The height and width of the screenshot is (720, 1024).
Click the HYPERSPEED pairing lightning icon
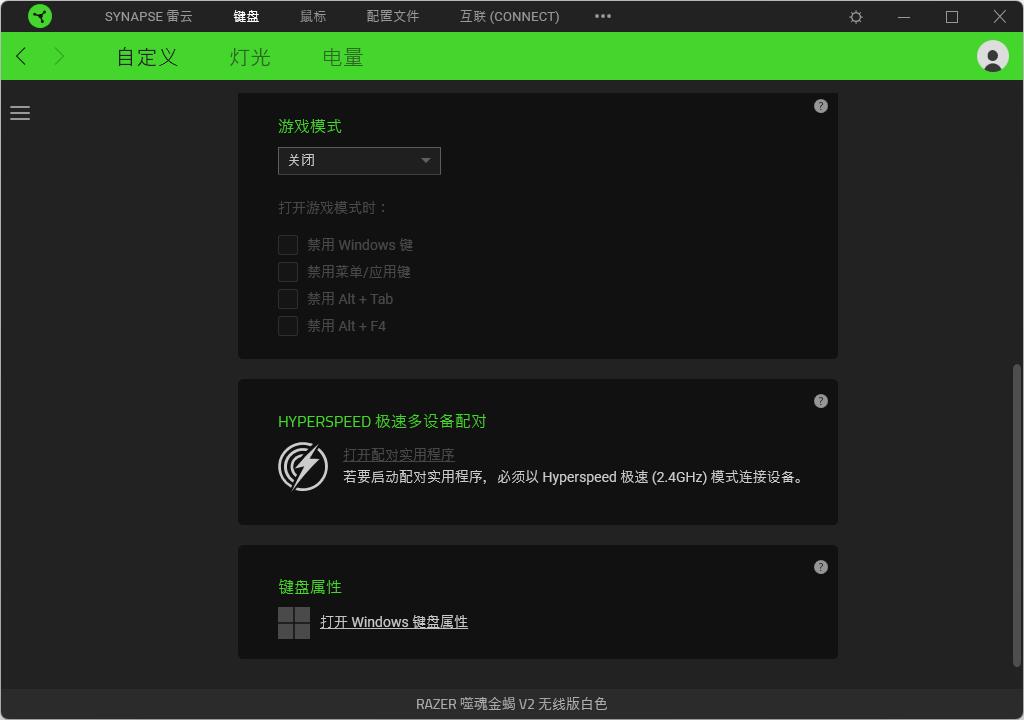point(302,466)
